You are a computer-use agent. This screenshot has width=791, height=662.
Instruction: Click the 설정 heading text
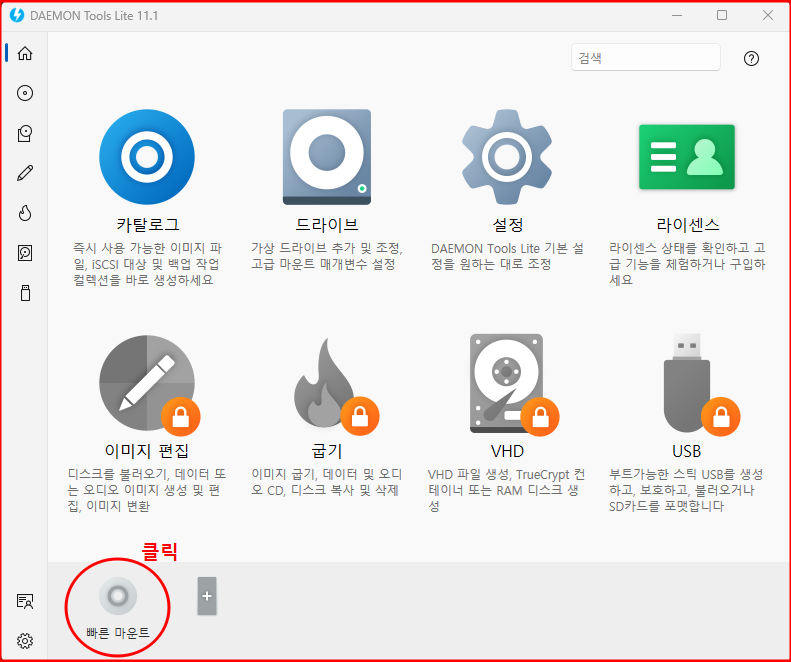click(x=507, y=225)
